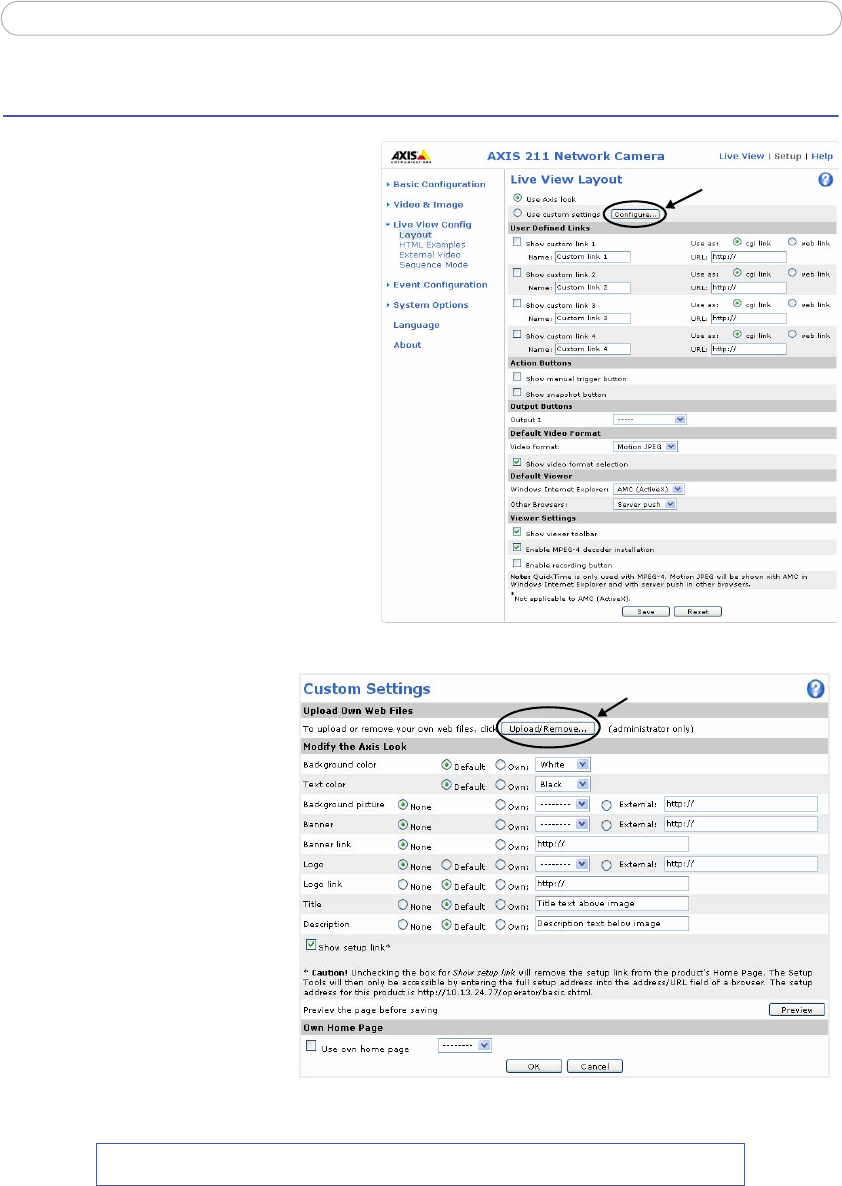Viewport: 842px width, 1186px height.
Task: Open help icon on Live View Layout
Action: tap(825, 179)
